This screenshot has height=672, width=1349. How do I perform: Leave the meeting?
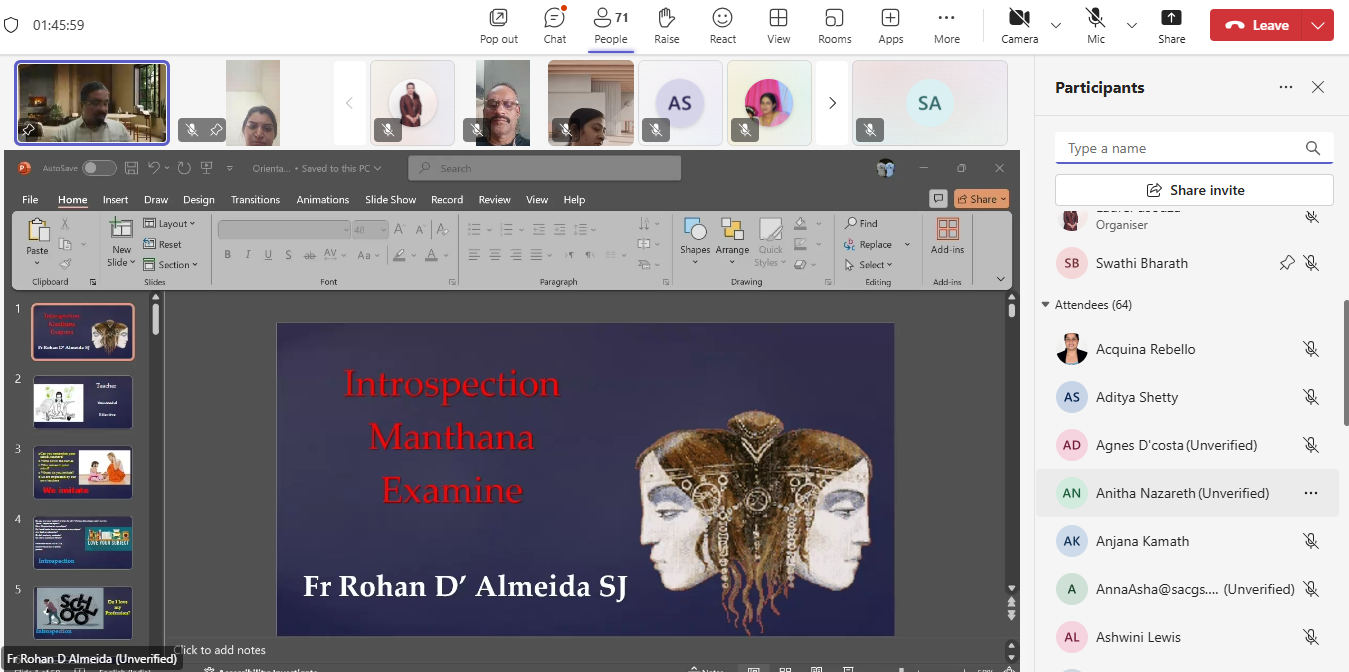point(1257,25)
